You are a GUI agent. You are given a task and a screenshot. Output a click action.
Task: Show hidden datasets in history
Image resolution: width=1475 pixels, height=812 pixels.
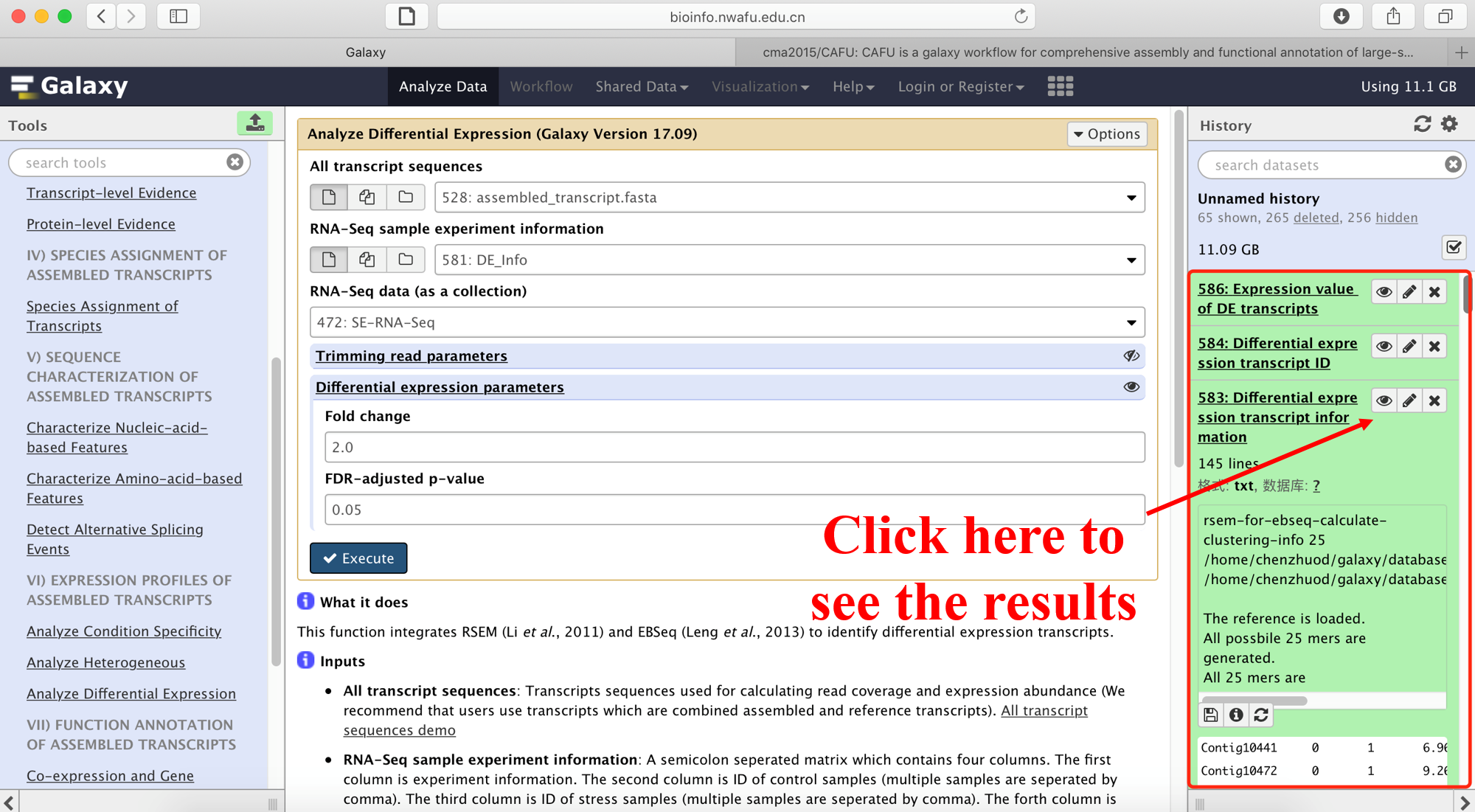tap(1396, 218)
